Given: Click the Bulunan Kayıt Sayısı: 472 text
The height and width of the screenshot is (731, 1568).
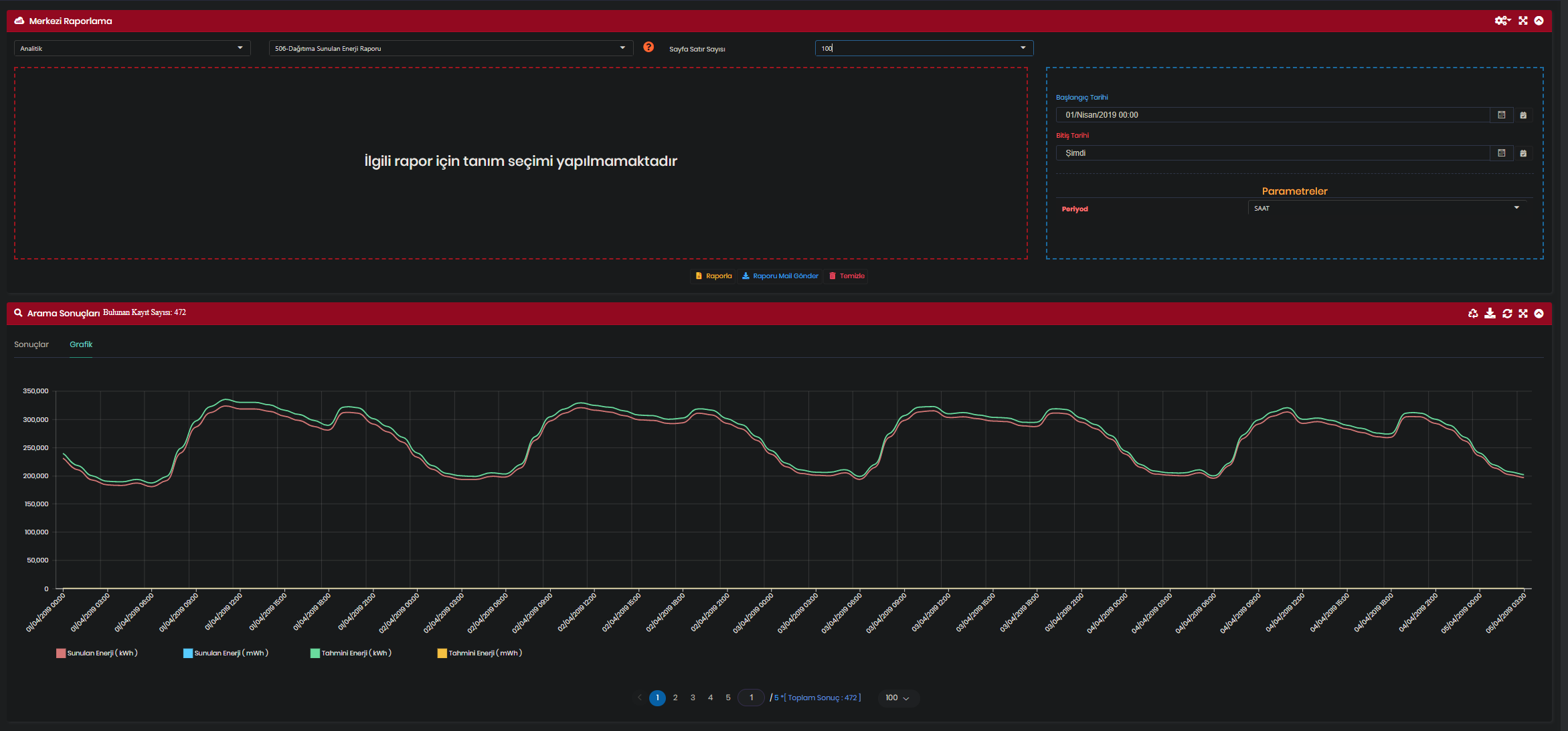Looking at the screenshot, I should (145, 312).
